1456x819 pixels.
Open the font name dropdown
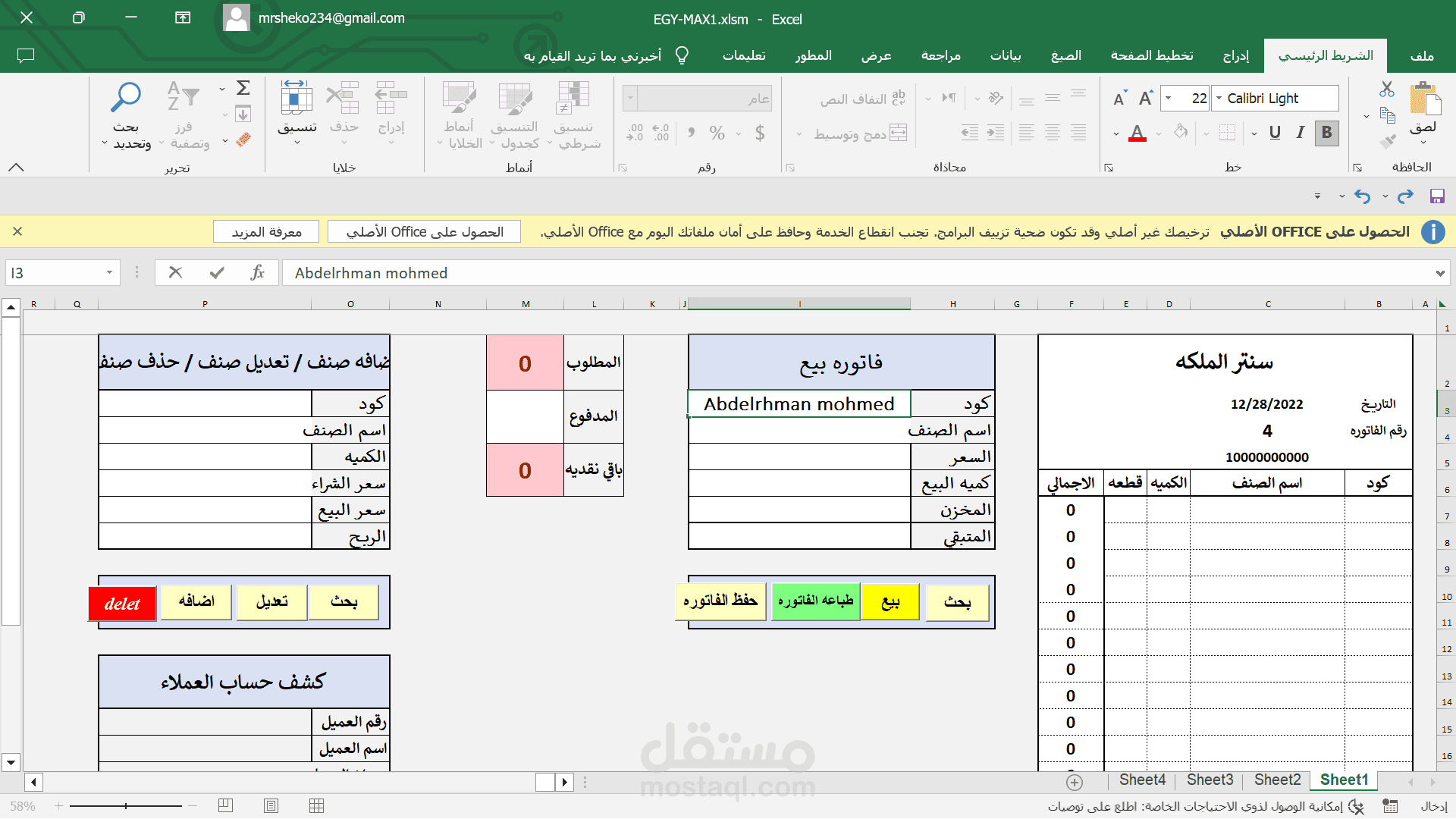coord(1219,99)
